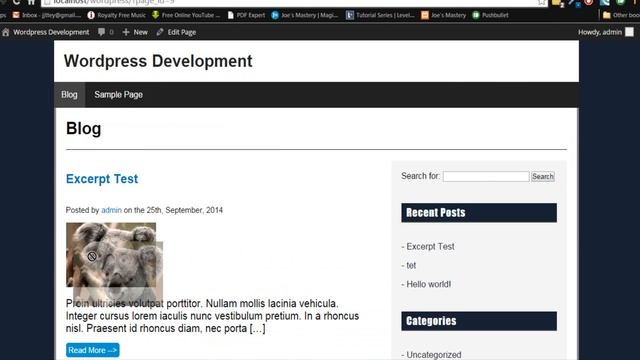Click the admin author link

(x=111, y=210)
